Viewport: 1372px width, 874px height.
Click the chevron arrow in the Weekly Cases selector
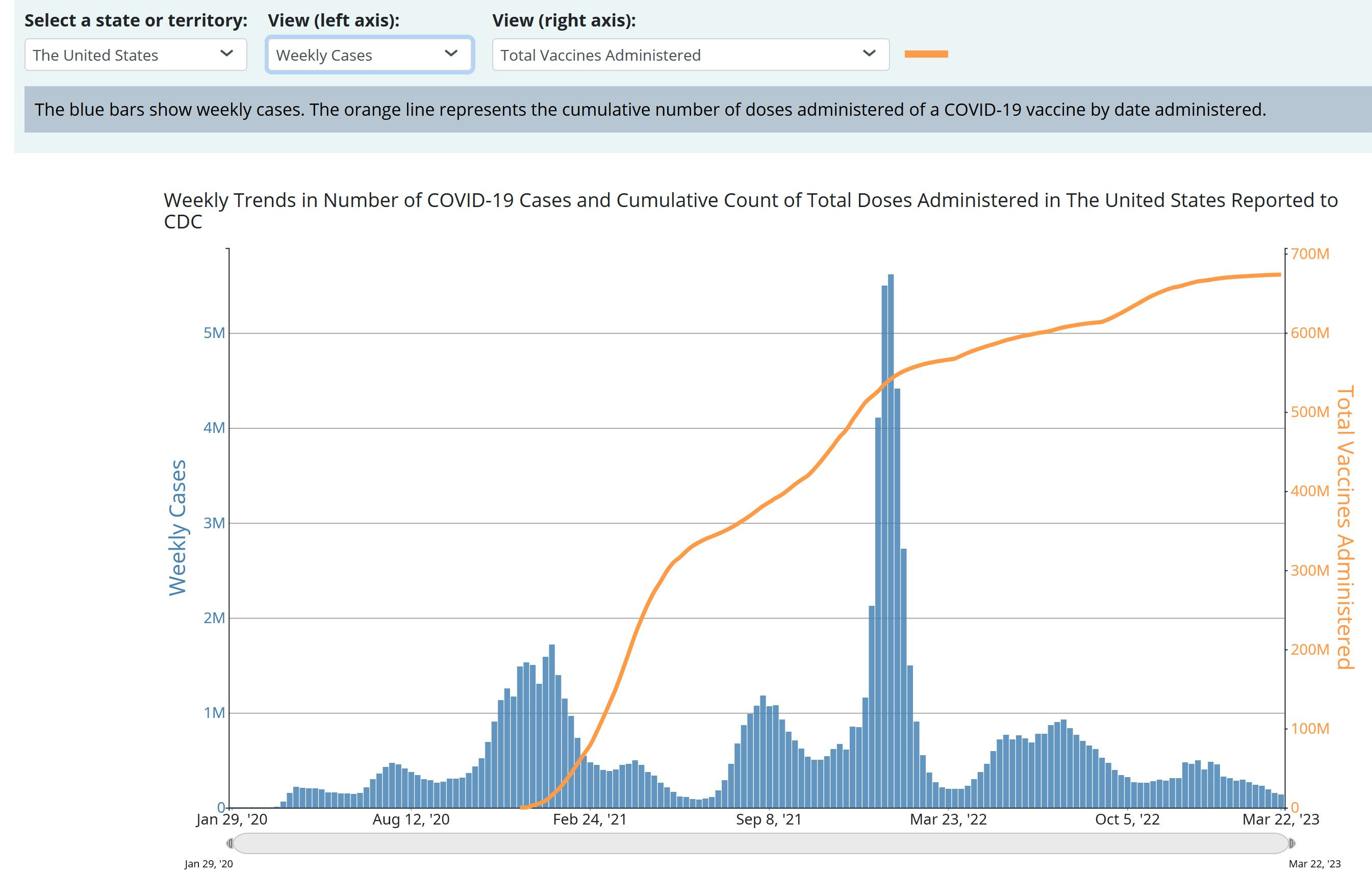pyautogui.click(x=451, y=54)
